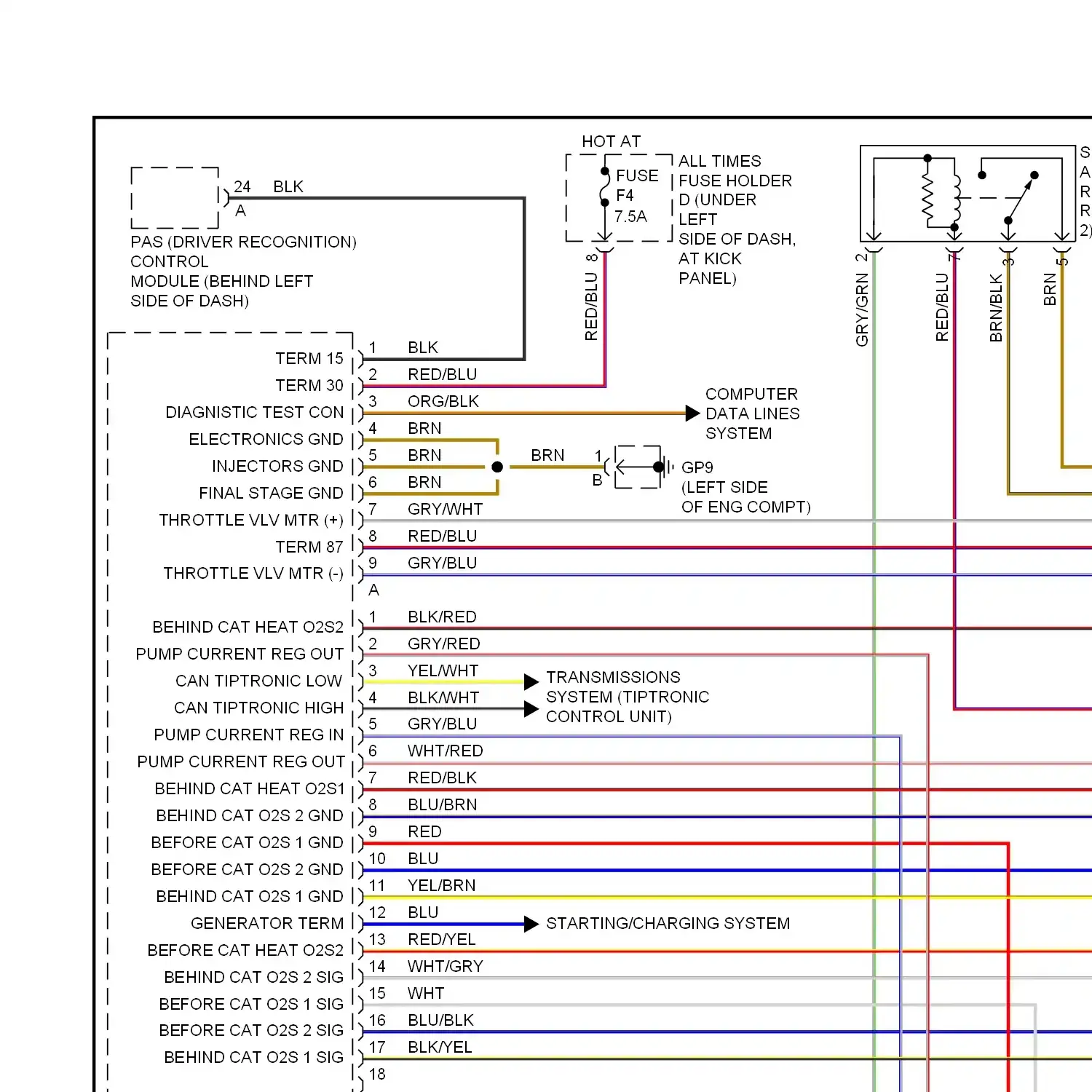Screen dimensions: 1092x1092
Task: Click the 'BLU/BRN' wire color label
Action: [443, 805]
